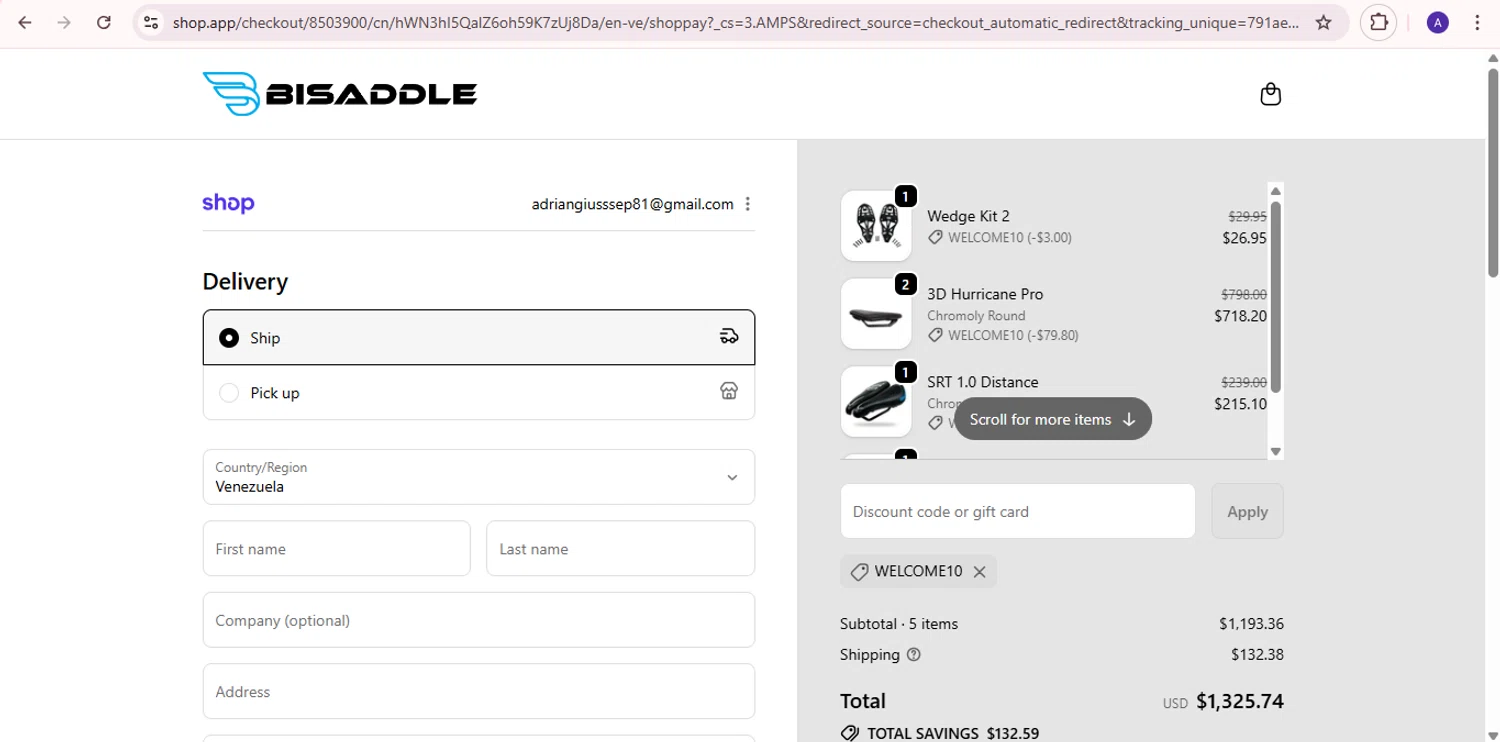This screenshot has height=742, width=1500.
Task: Click the 3D Hurricane Pro product thumbnail
Action: click(876, 314)
